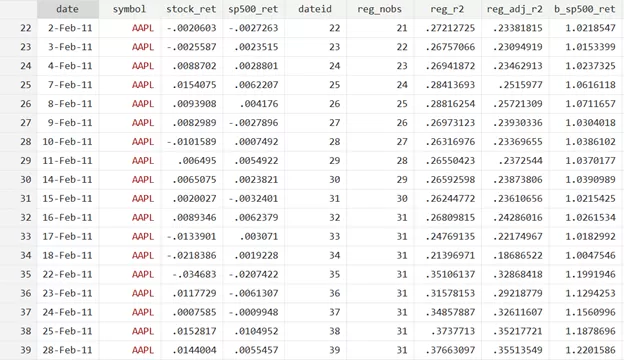This screenshot has height=360, width=624.
Task: Click the date cell 11-Feb-11
Action: click(x=67, y=161)
